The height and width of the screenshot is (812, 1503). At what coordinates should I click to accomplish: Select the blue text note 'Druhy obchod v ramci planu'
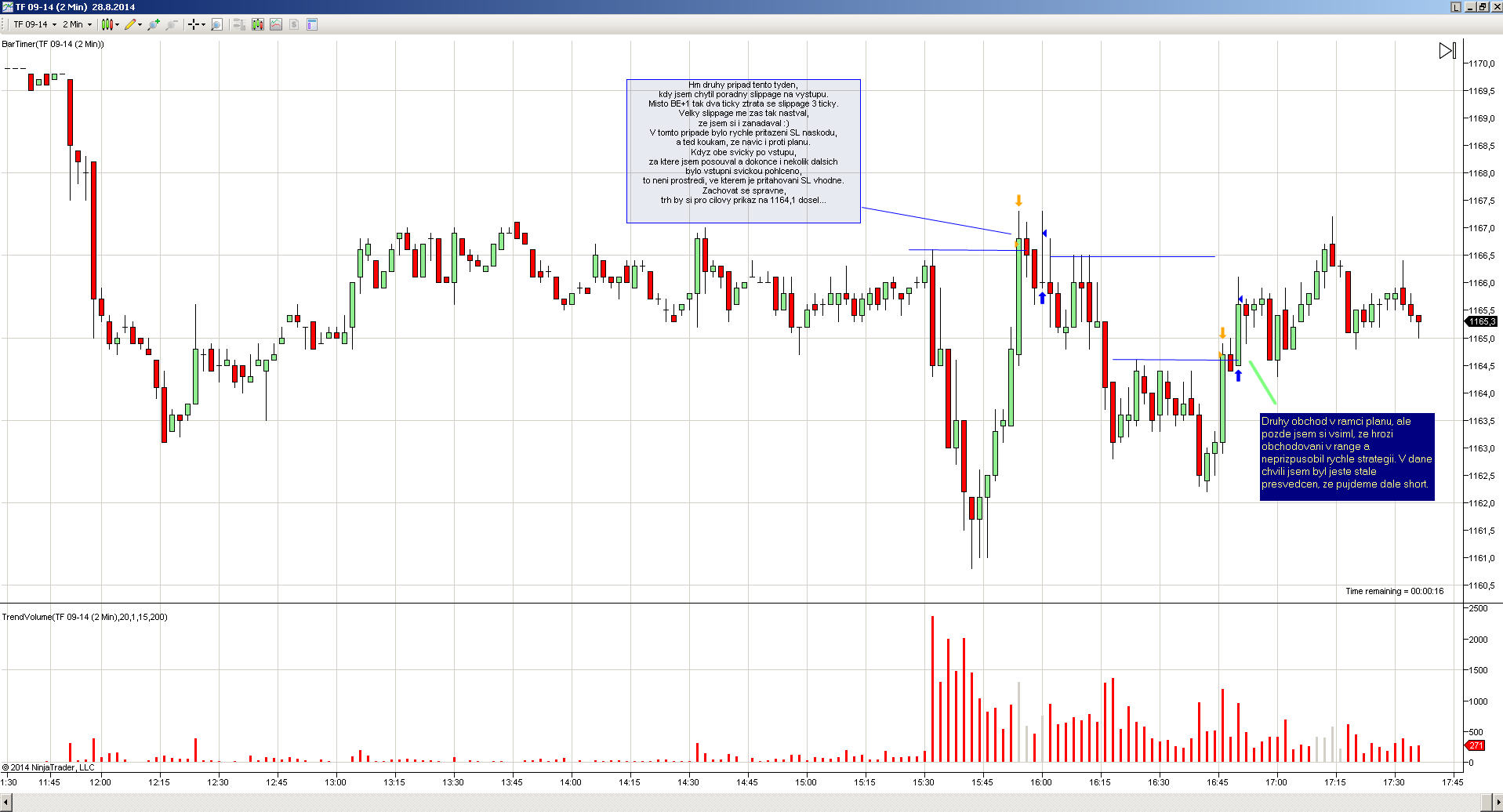tap(1347, 456)
